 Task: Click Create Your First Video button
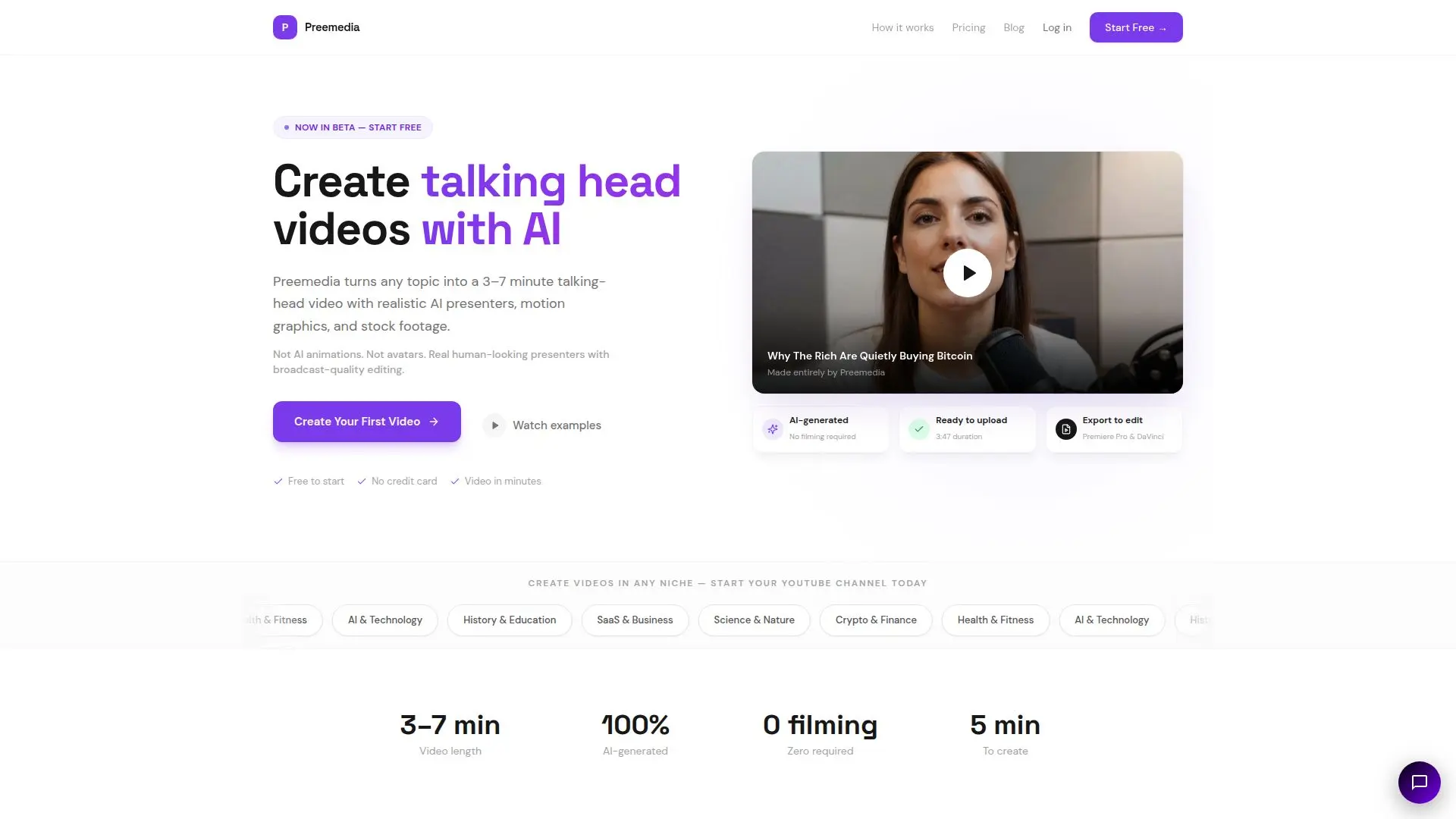click(x=367, y=422)
